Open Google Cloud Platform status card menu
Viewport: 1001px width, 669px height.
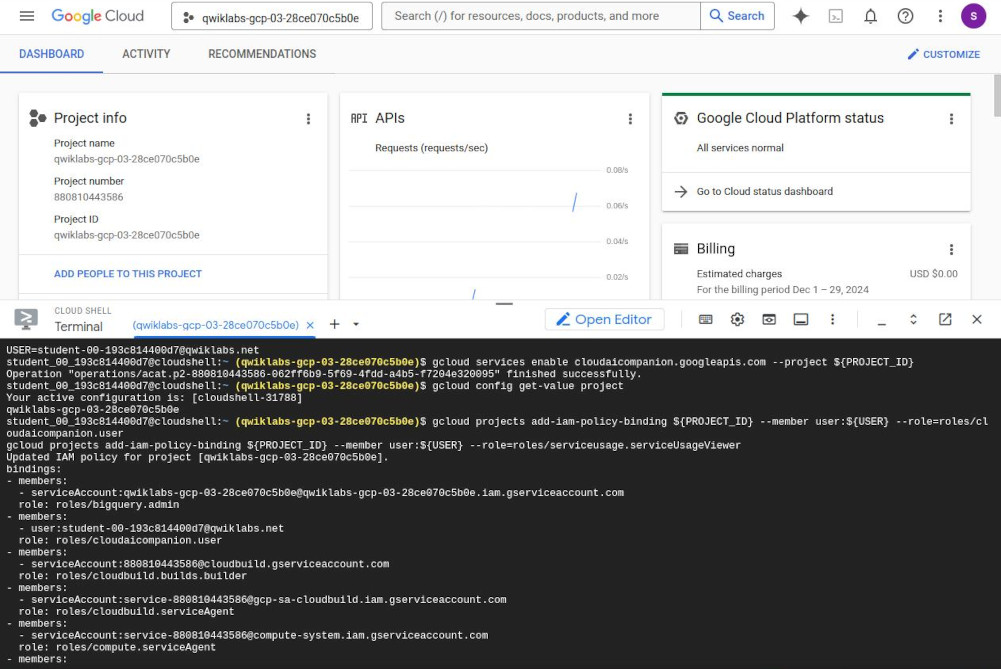point(951,119)
